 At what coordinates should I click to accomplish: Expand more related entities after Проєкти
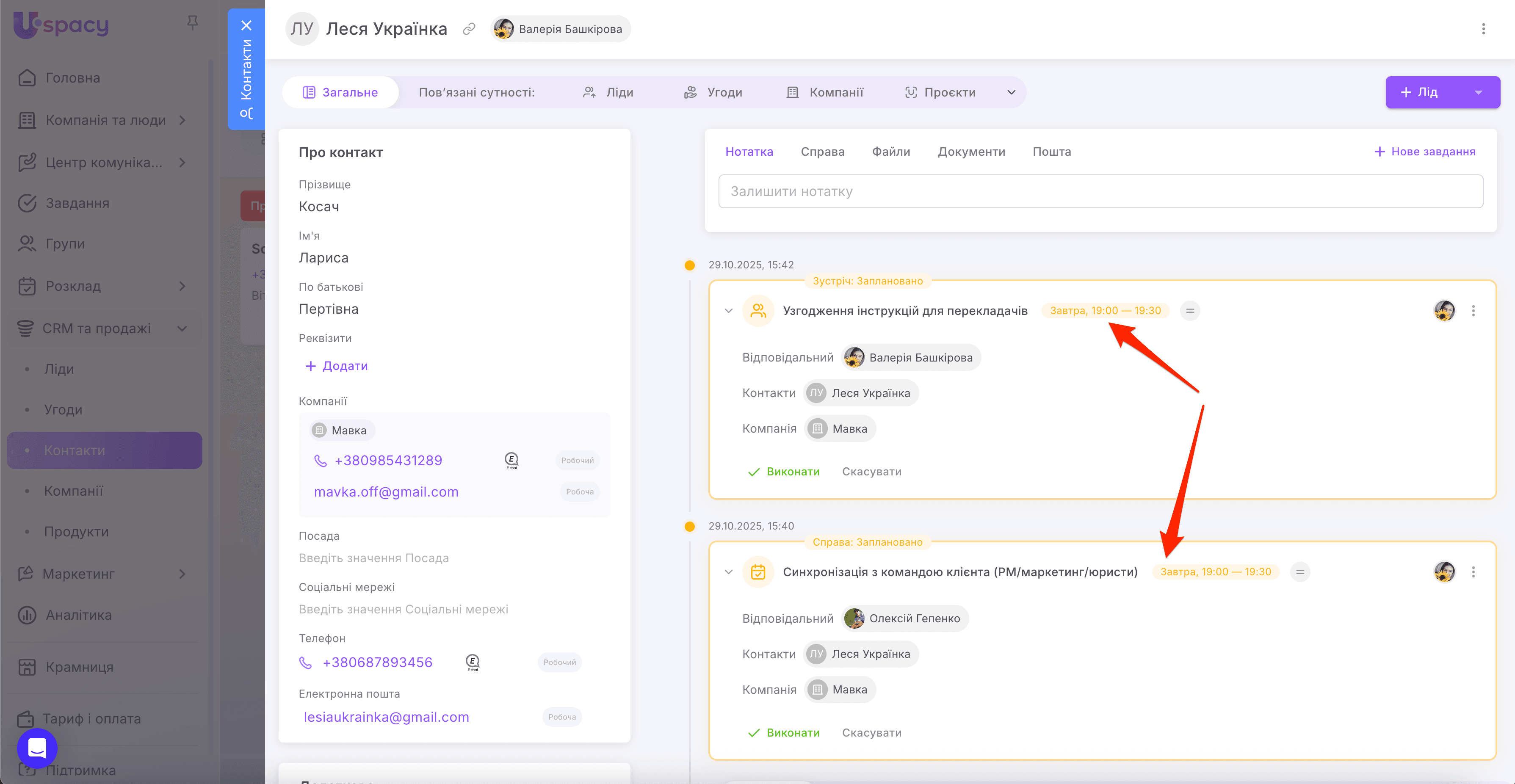pos(1011,92)
